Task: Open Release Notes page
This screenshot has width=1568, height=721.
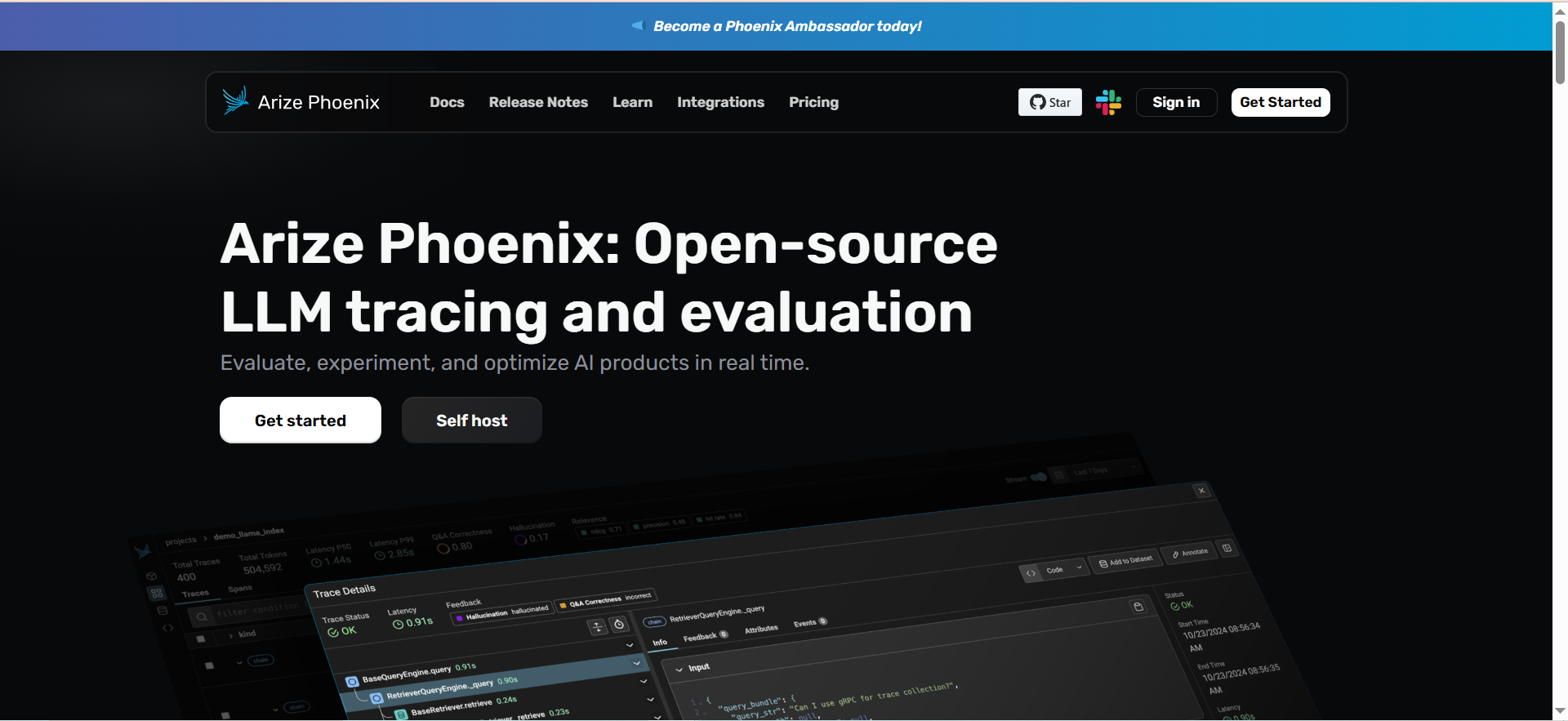Action: (x=538, y=102)
